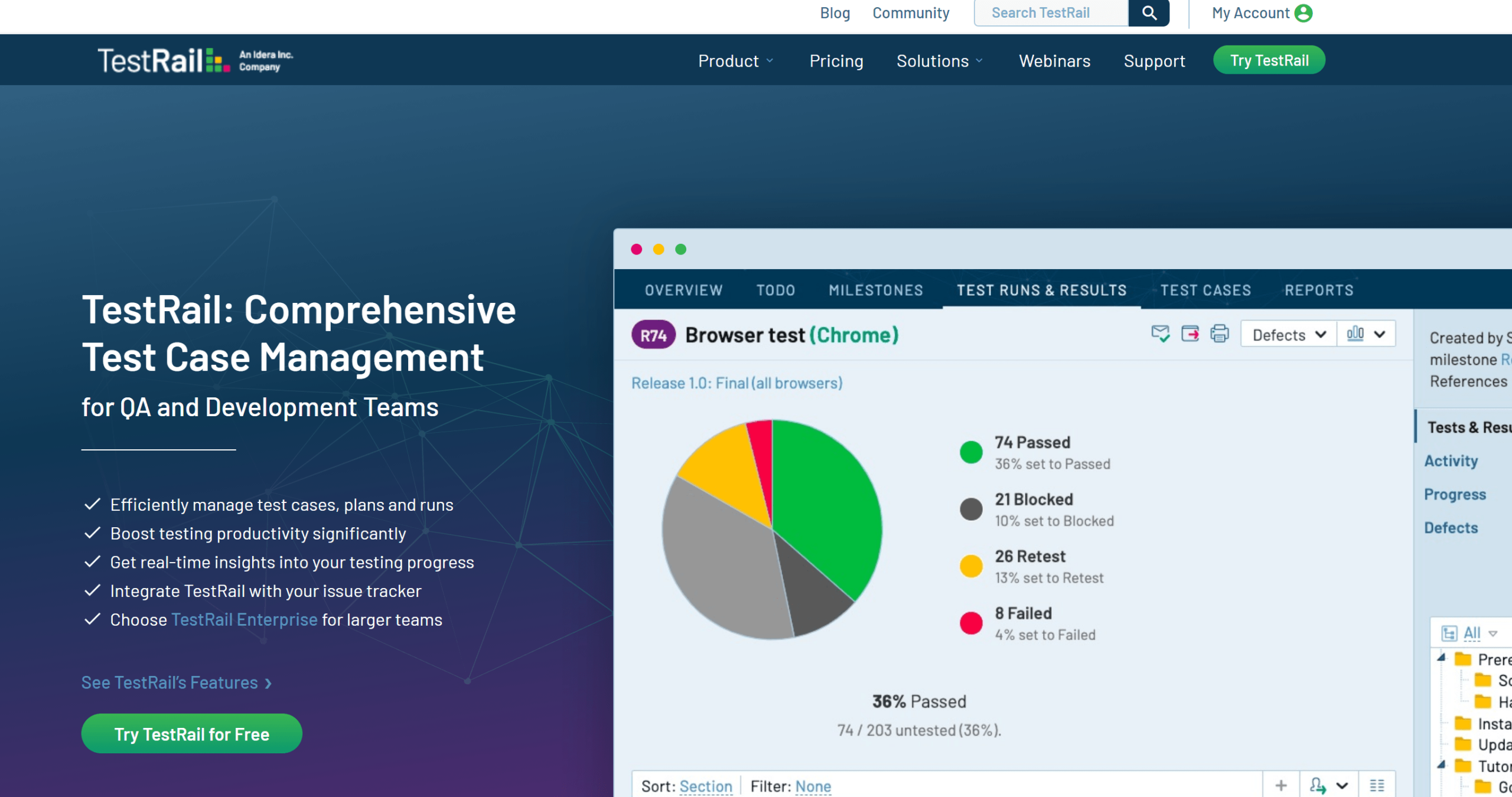Click the Upda folder icon in tree
This screenshot has height=797, width=1512.
(x=1463, y=744)
